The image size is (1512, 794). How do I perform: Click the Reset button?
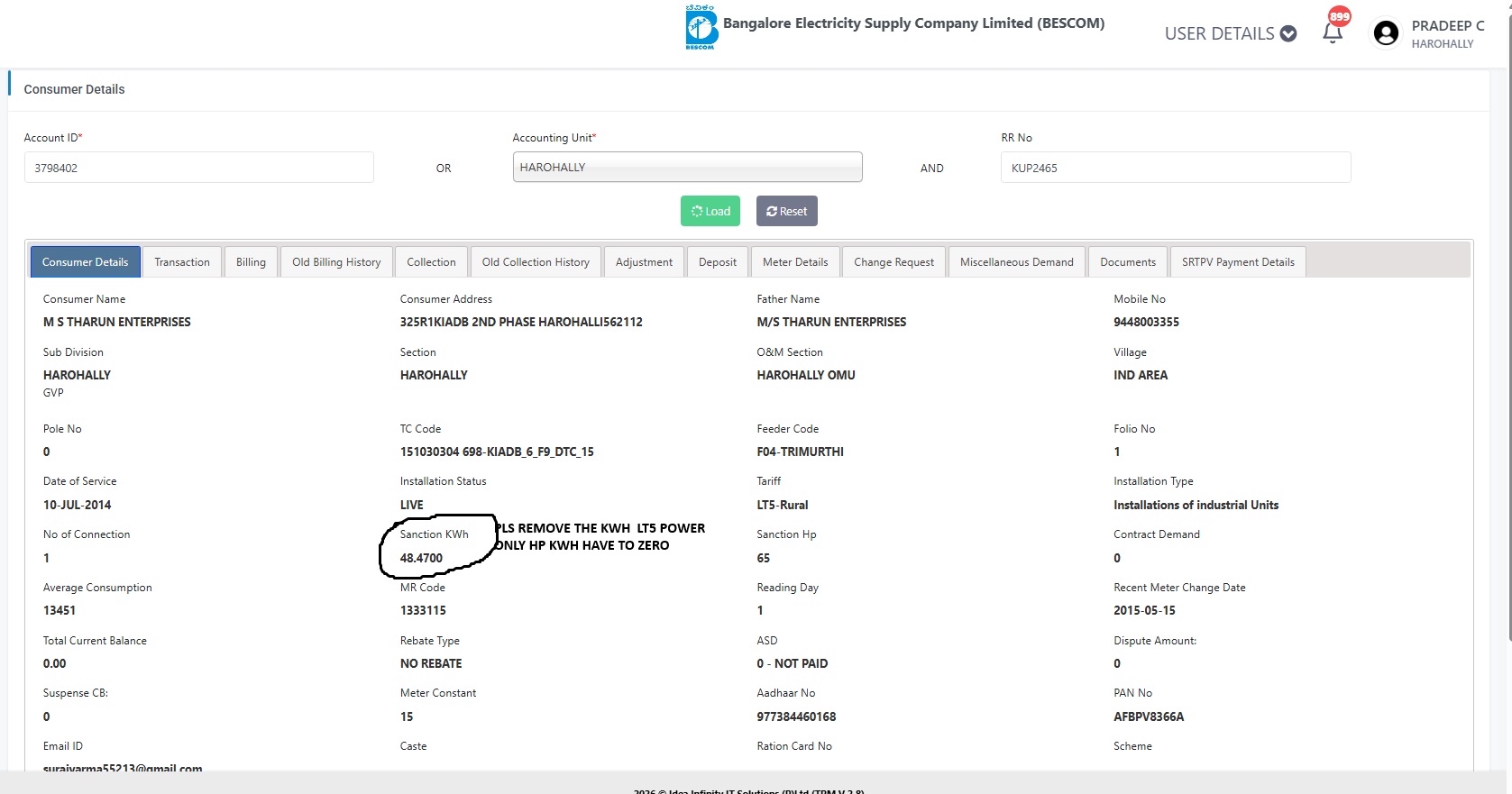(x=787, y=211)
